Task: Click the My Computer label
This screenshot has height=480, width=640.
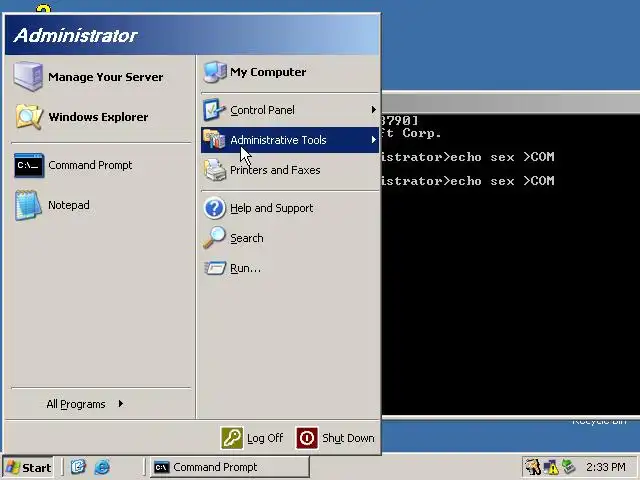Action: (x=268, y=72)
